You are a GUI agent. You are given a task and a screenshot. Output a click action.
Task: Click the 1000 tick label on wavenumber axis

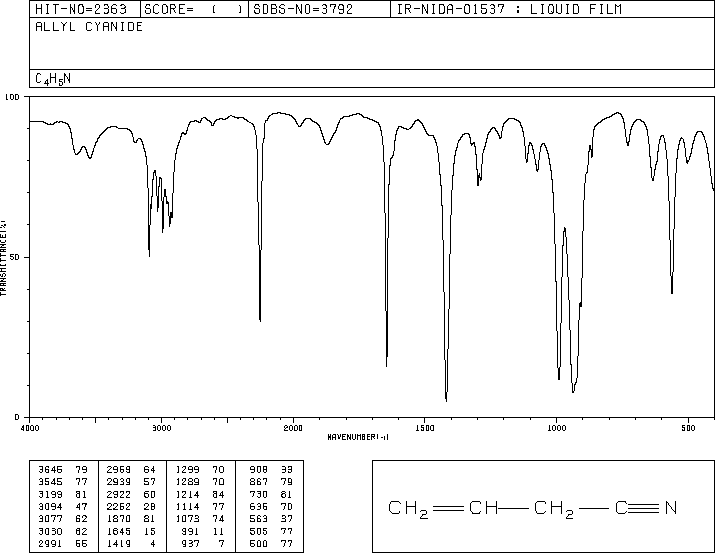click(556, 428)
